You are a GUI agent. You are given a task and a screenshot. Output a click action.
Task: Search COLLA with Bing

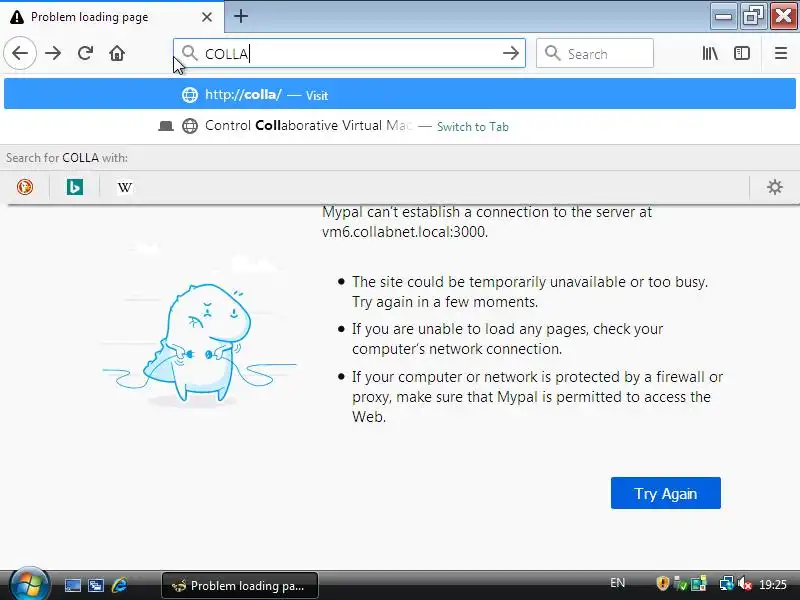(74, 187)
